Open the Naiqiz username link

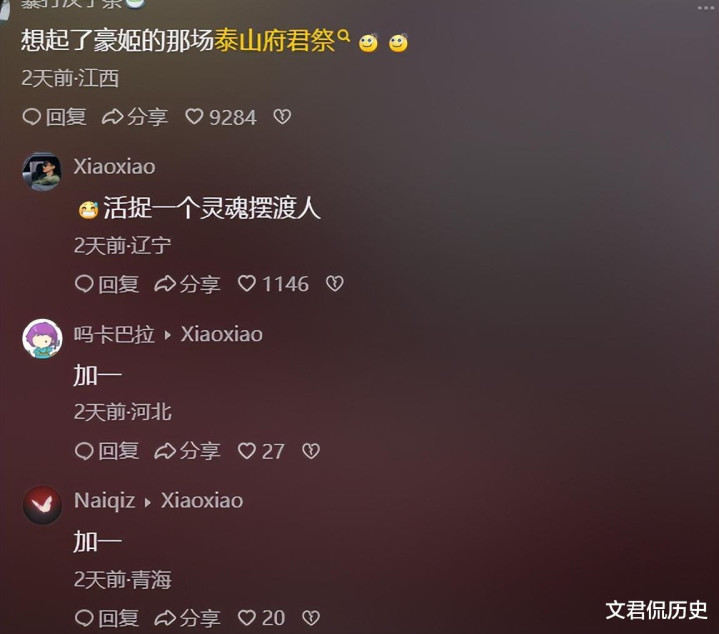tap(105, 501)
